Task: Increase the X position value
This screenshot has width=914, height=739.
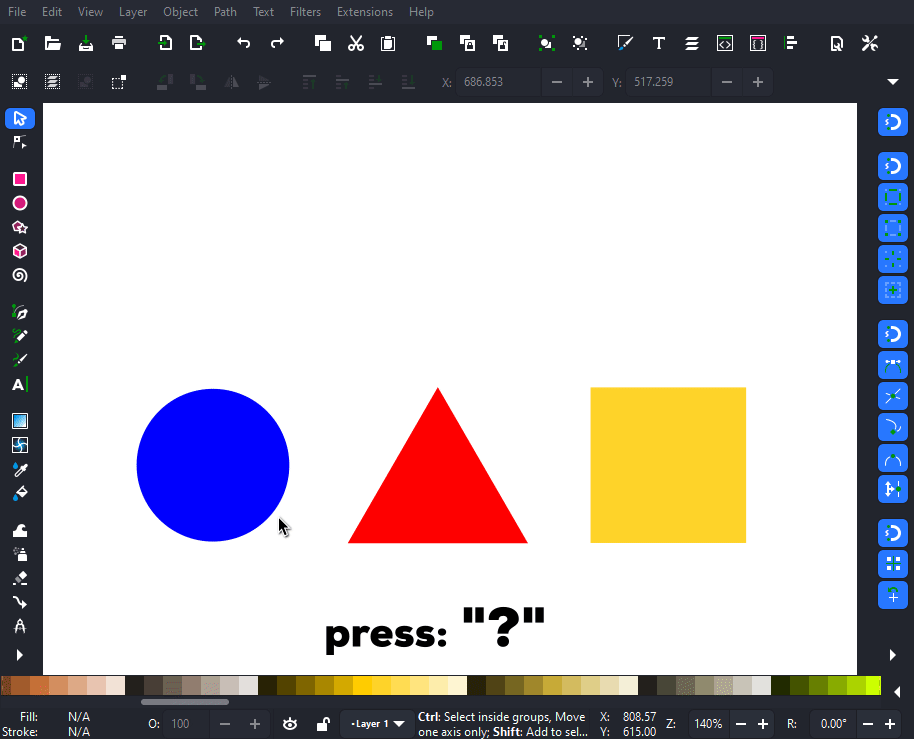Action: [x=588, y=82]
